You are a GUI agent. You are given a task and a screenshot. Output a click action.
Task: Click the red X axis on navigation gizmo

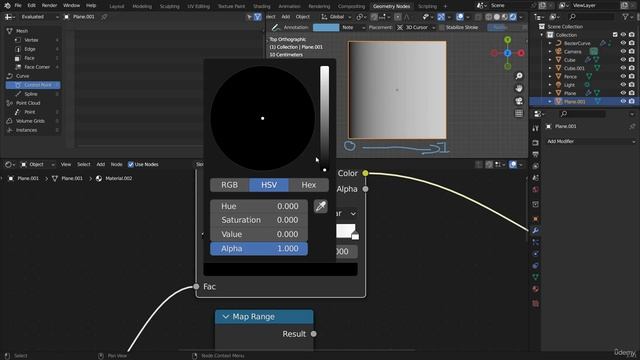tap(521, 53)
